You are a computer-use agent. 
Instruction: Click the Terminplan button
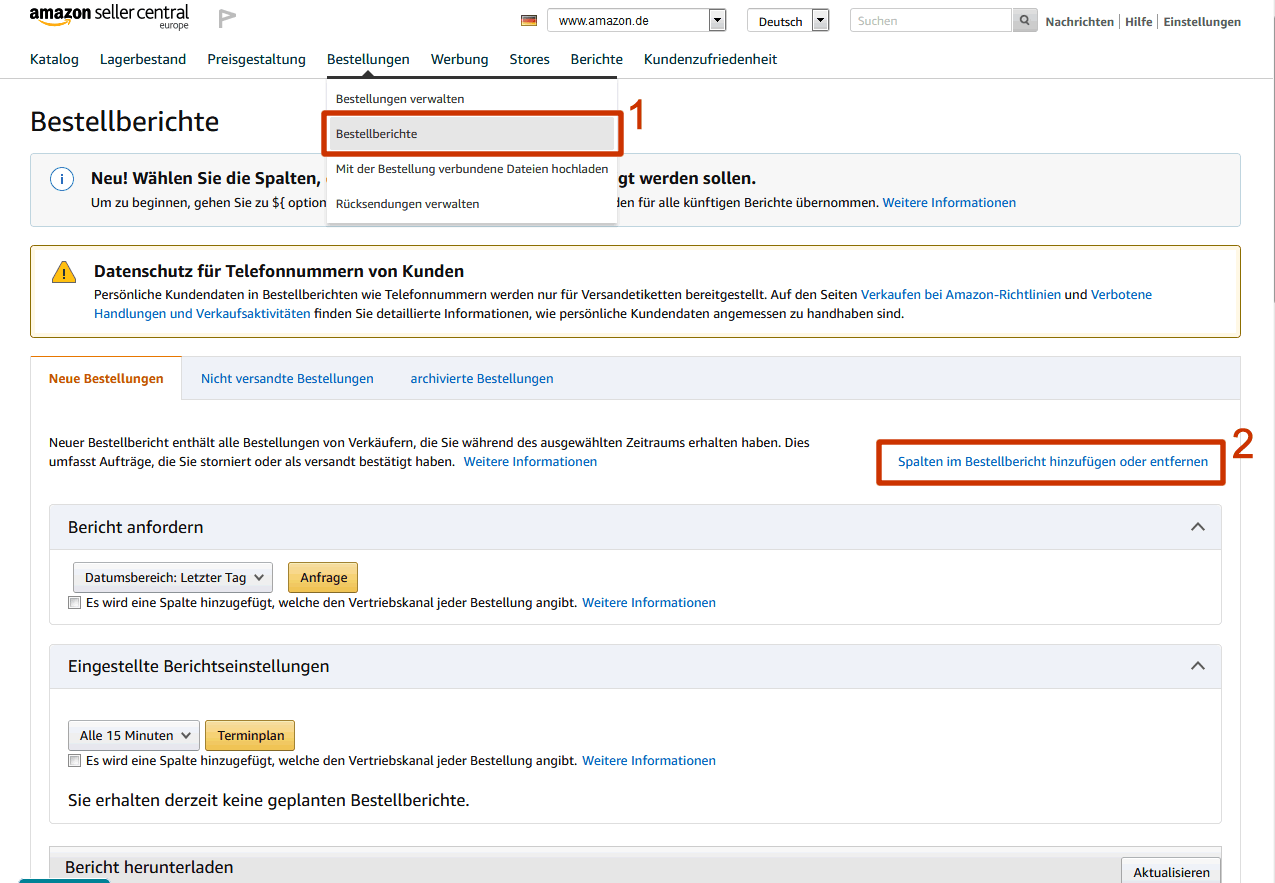tap(250, 735)
